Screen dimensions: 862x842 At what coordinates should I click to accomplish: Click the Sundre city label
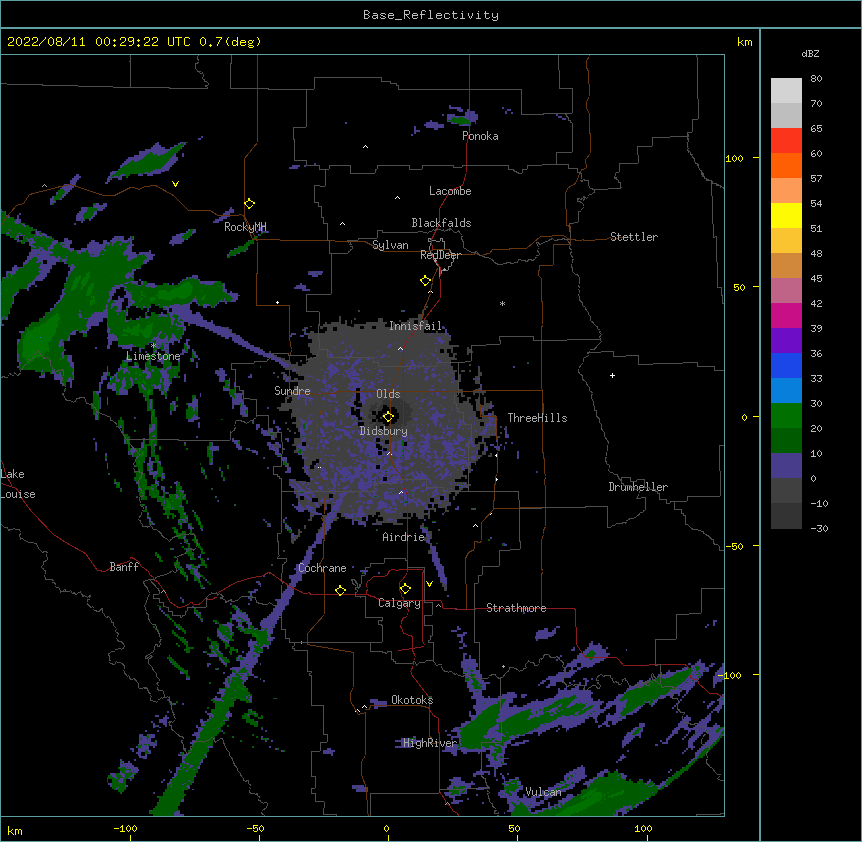click(292, 391)
